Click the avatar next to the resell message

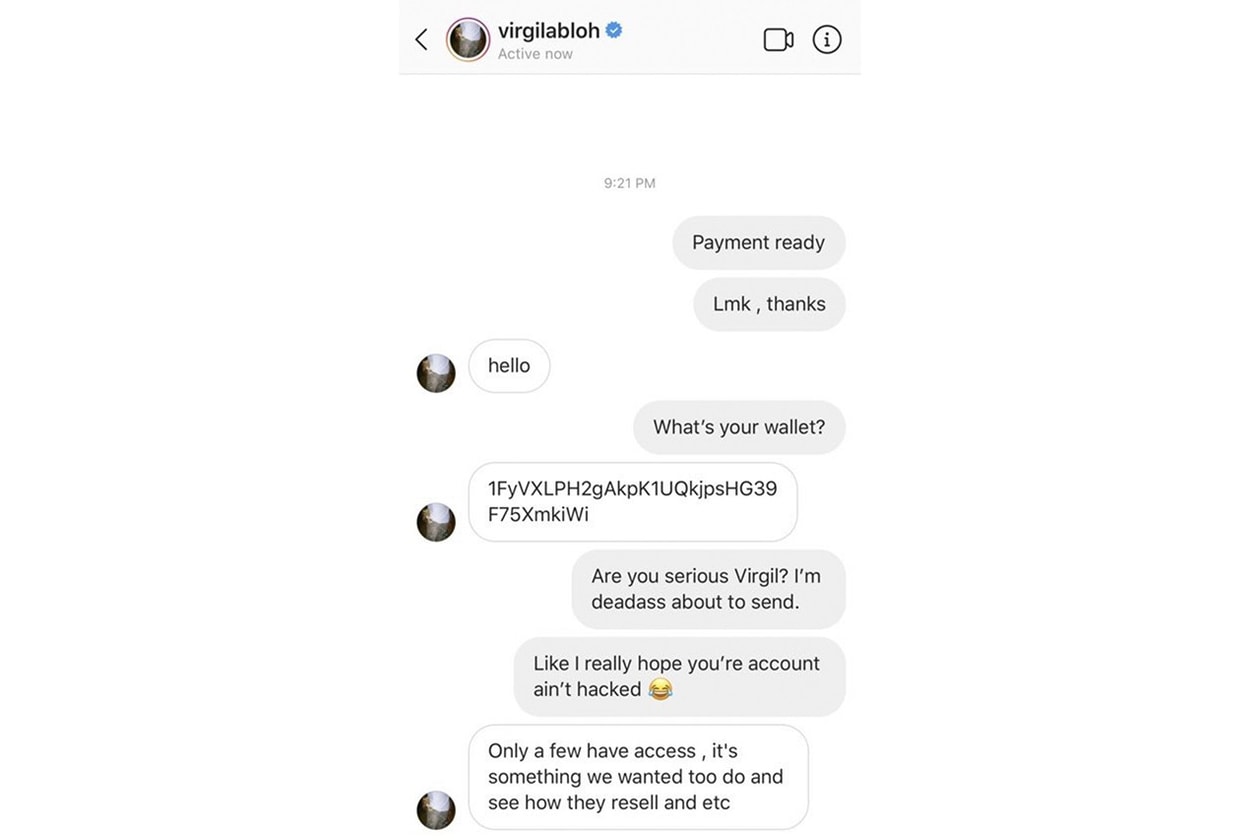(x=435, y=810)
